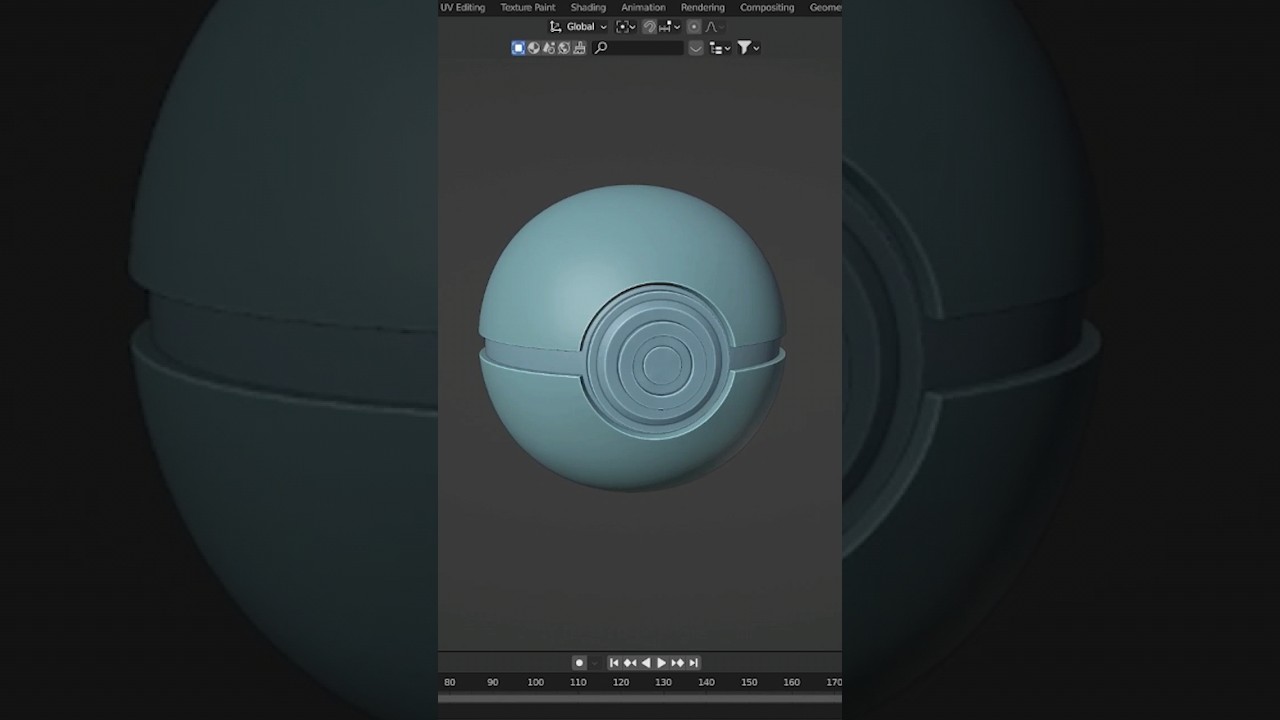Jump to the timeline start frame
This screenshot has height=720, width=1280.
click(x=614, y=663)
